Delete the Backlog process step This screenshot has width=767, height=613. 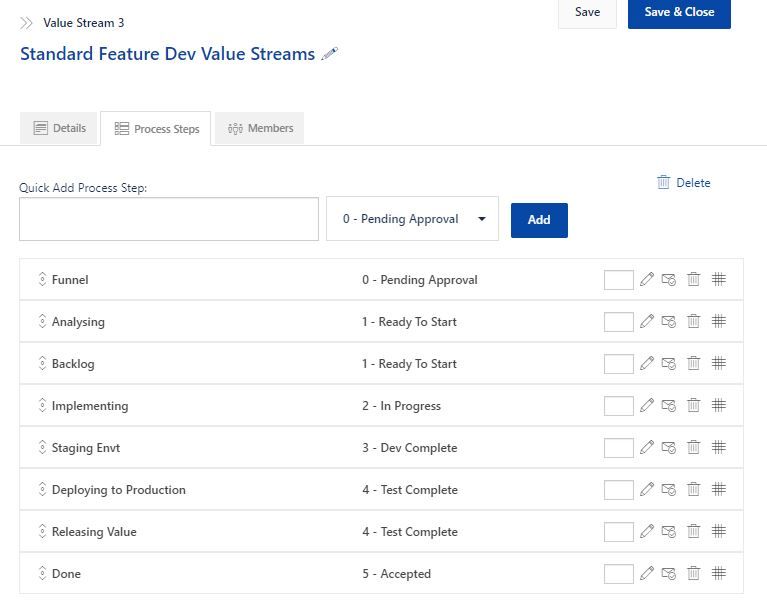[x=693, y=363]
